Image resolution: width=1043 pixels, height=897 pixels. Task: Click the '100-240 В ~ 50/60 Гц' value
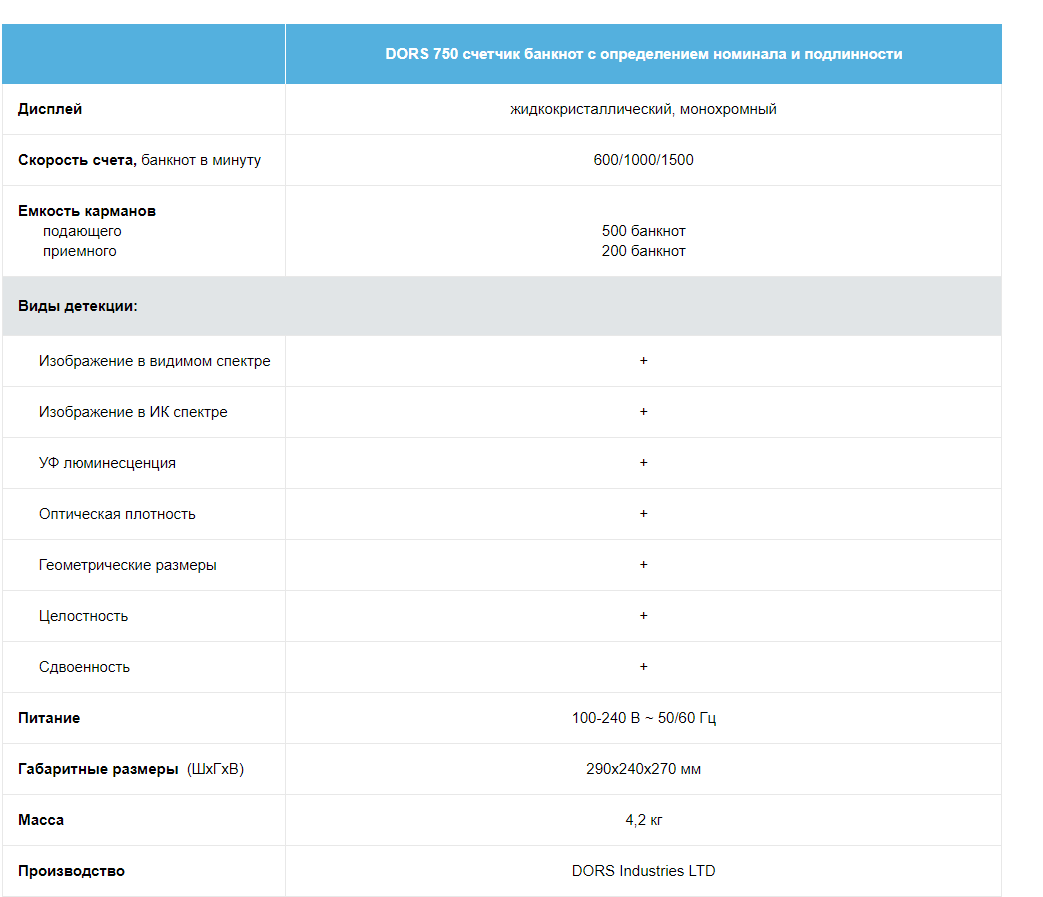tap(643, 718)
